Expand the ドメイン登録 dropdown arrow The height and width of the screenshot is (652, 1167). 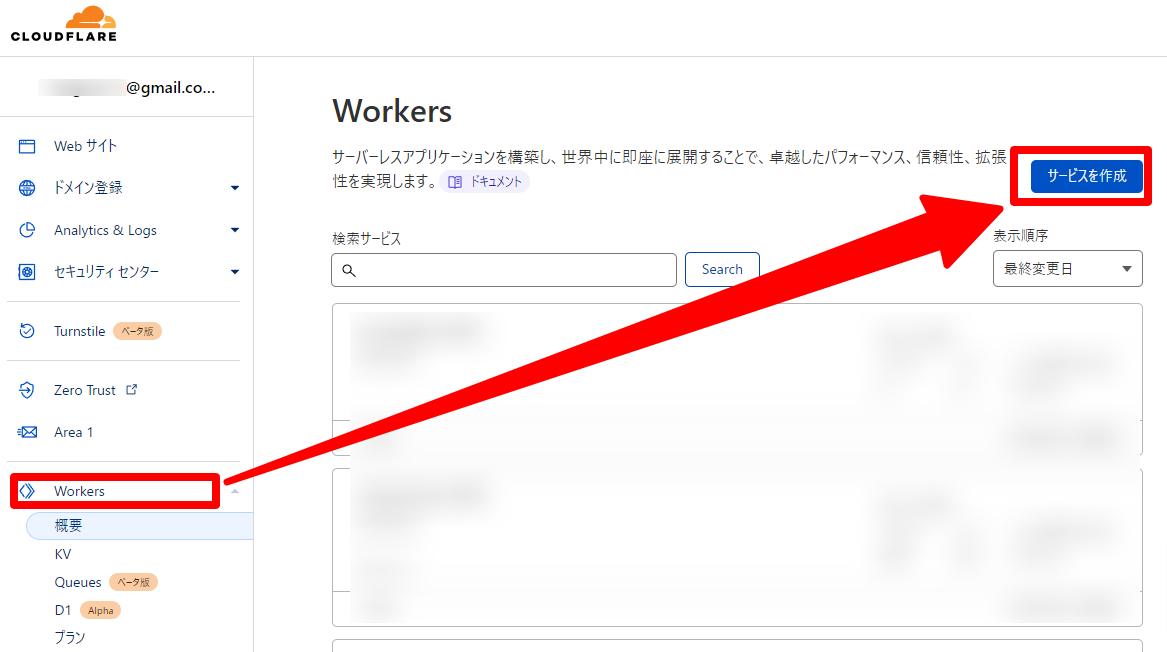(234, 188)
